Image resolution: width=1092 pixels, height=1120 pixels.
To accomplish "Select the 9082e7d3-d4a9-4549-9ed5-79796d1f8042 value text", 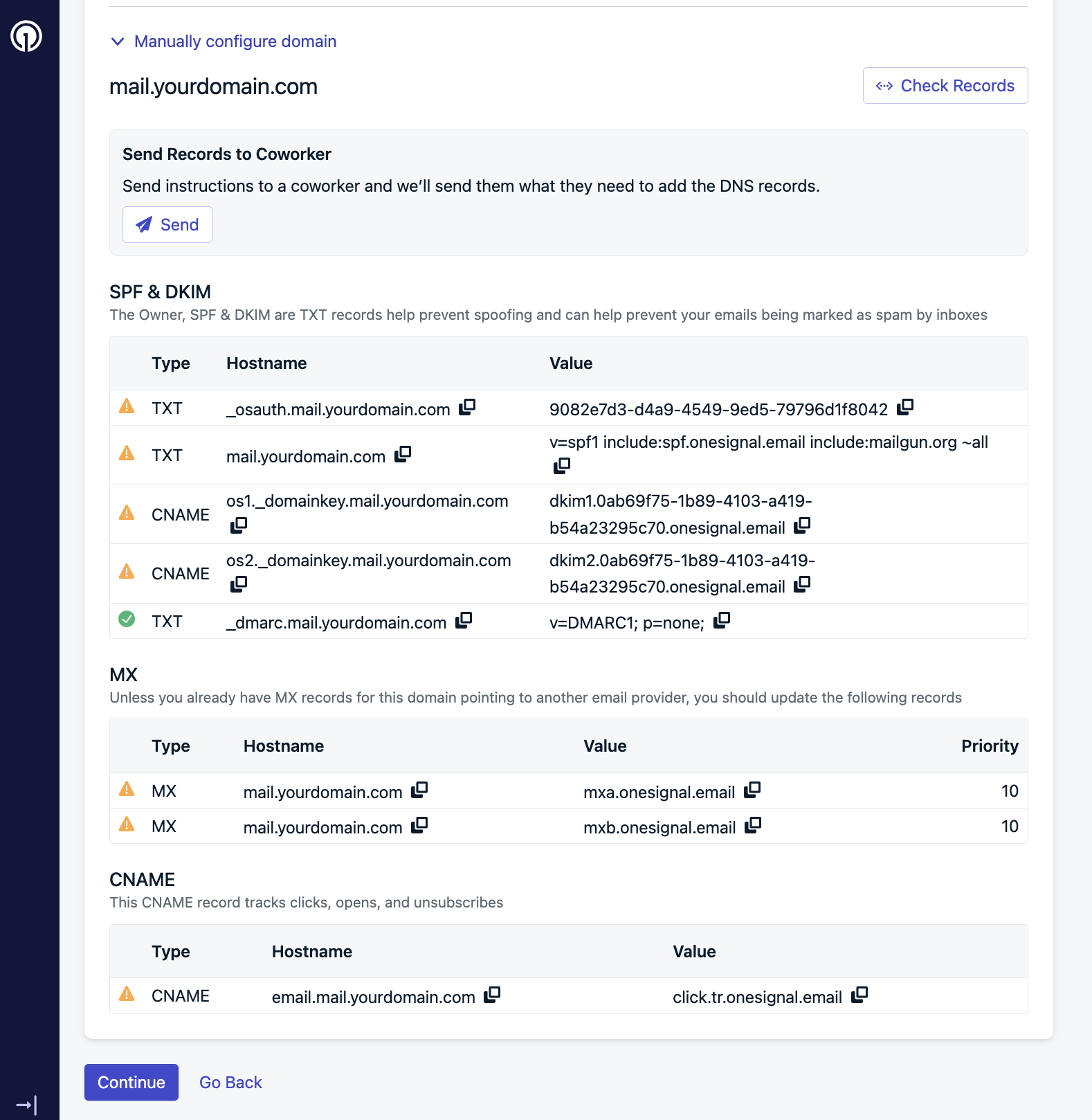I will coord(718,410).
